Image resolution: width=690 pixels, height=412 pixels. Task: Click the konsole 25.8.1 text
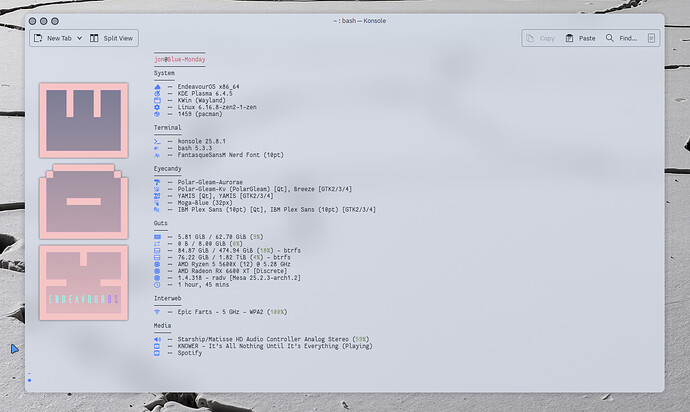(x=202, y=141)
